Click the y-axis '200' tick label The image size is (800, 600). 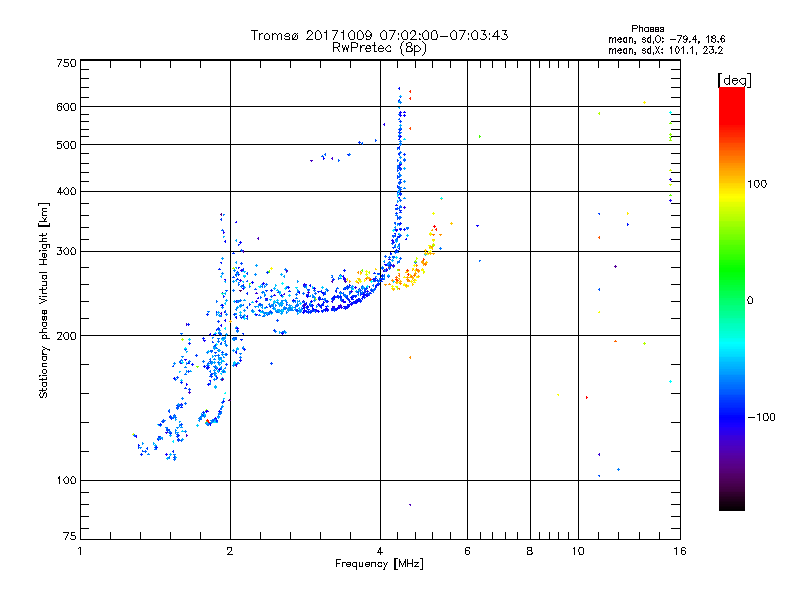66,336
